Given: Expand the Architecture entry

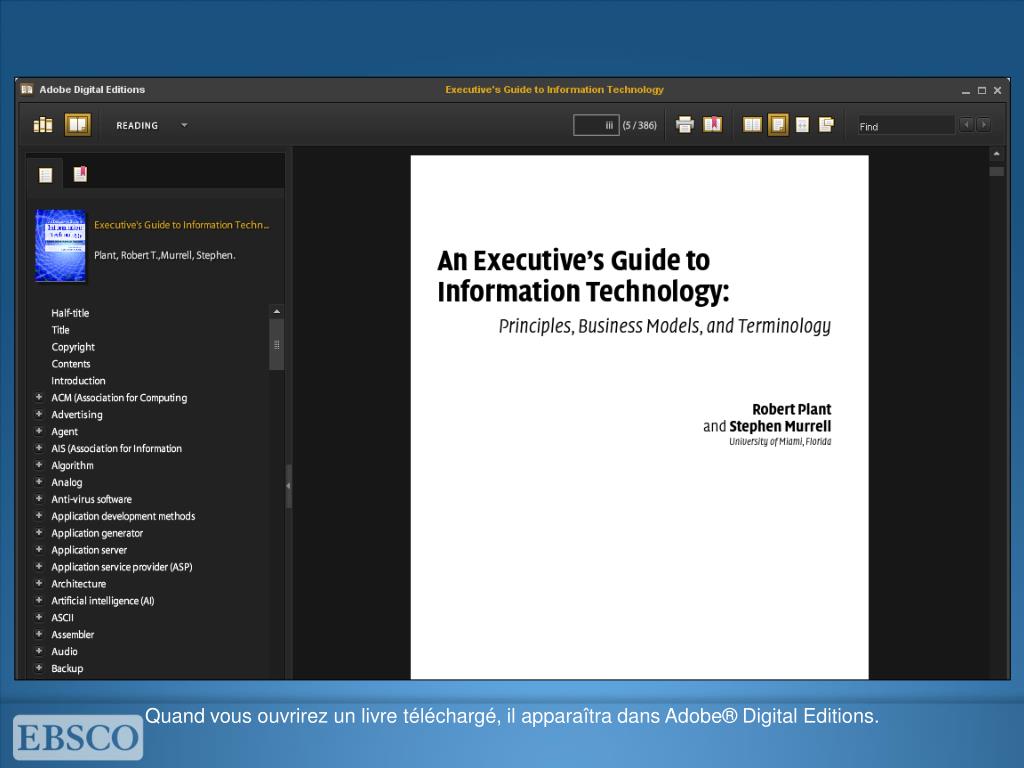Looking at the screenshot, I should 39,583.
